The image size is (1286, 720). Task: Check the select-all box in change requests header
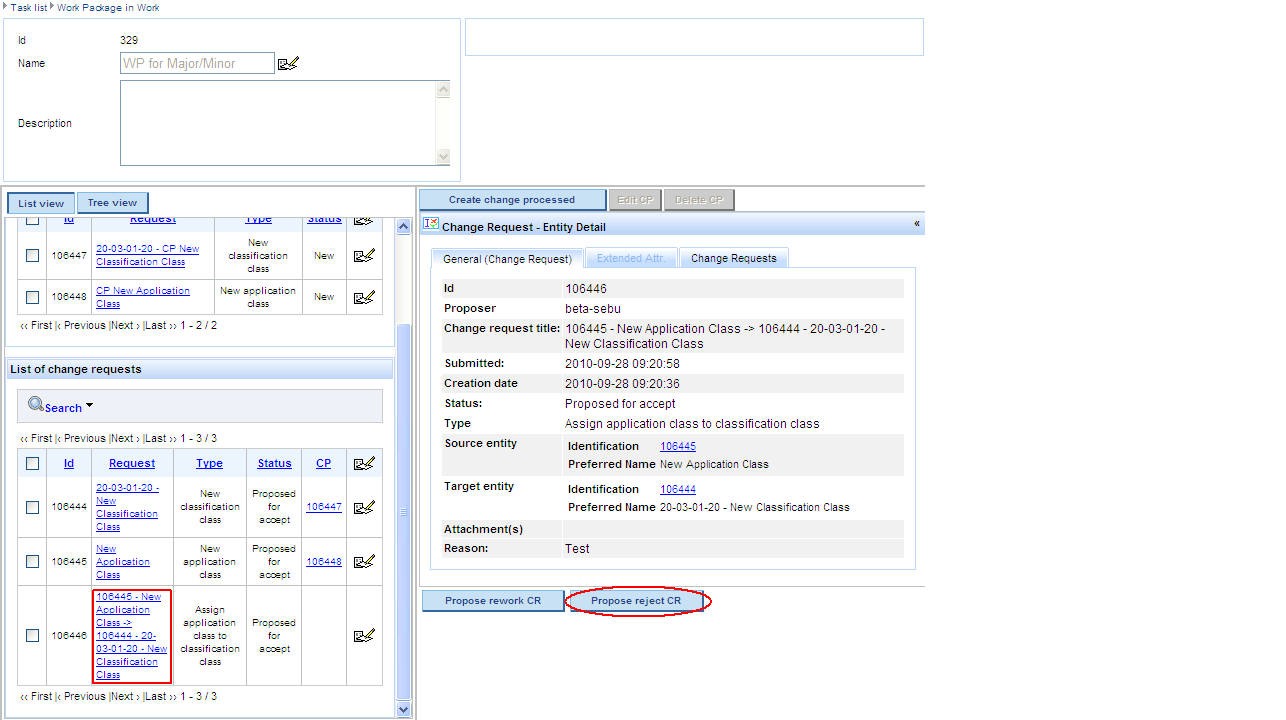click(33, 463)
